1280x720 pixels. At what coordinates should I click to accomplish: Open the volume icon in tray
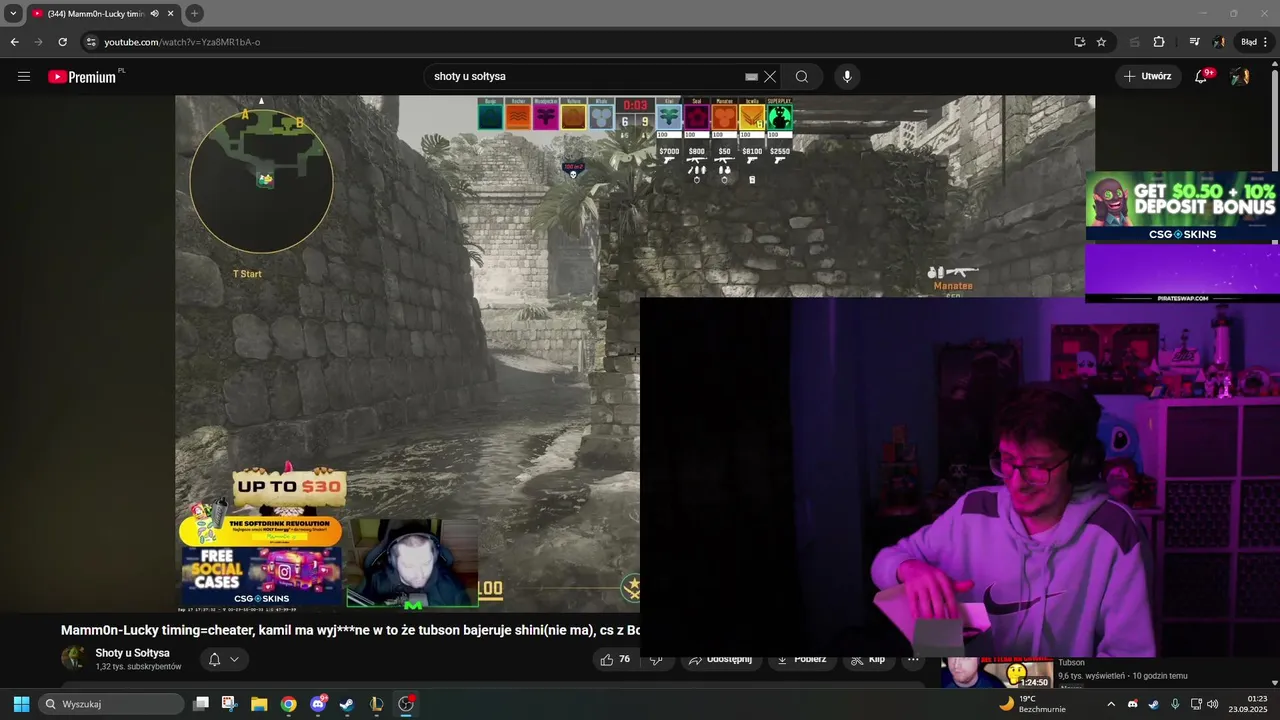(x=1213, y=704)
